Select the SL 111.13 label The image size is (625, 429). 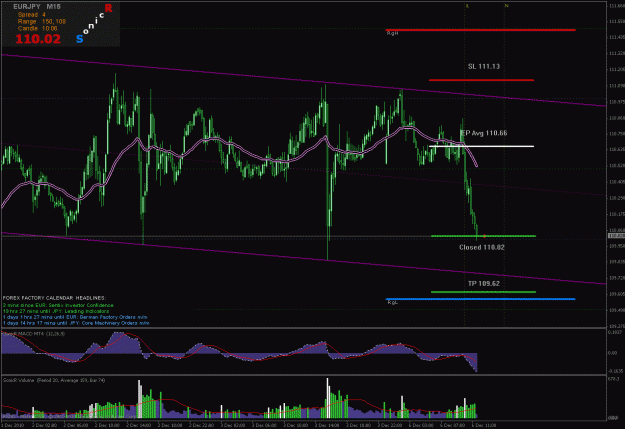tap(483, 66)
